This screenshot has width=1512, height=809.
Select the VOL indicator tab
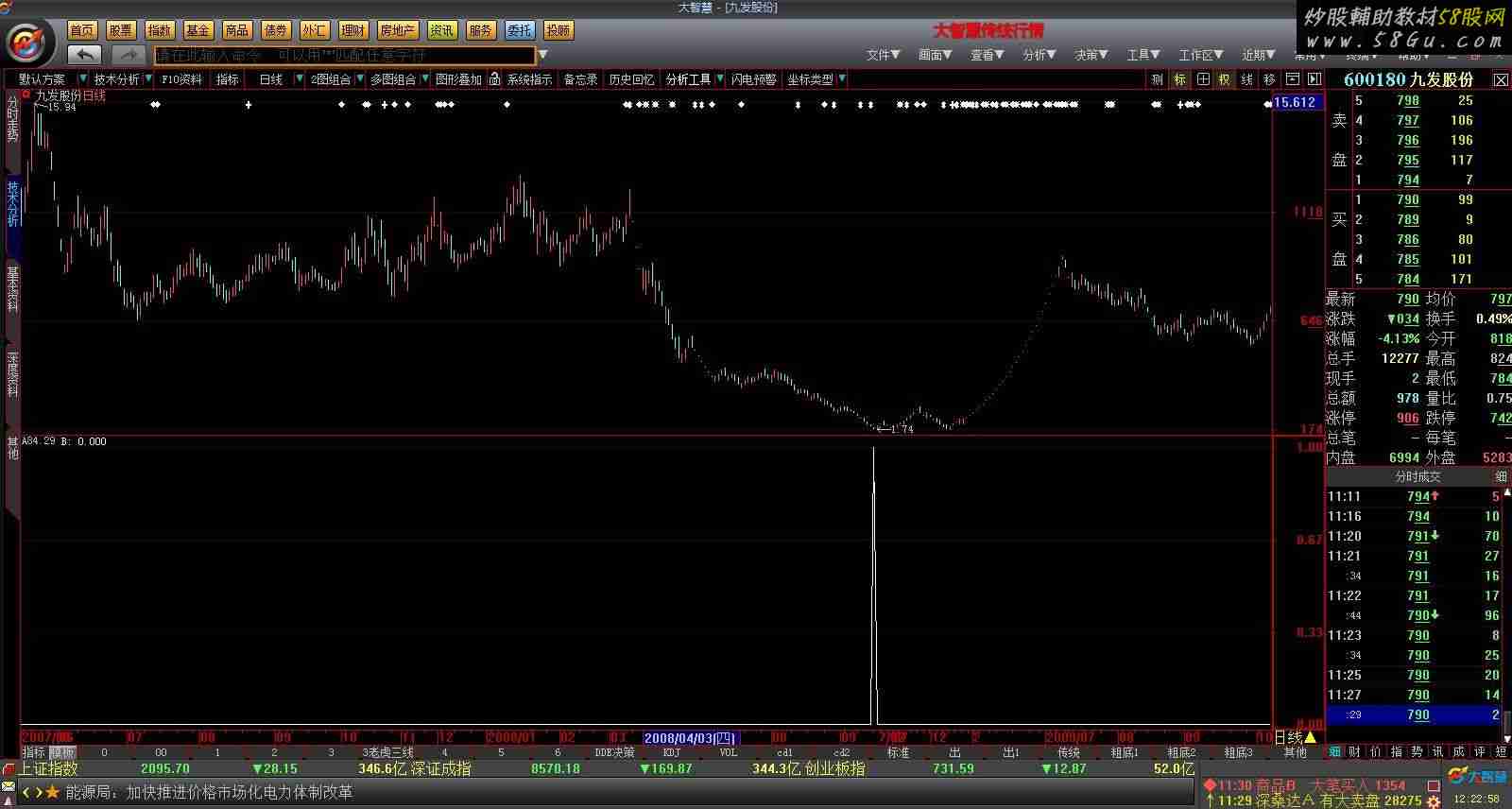pyautogui.click(x=729, y=752)
